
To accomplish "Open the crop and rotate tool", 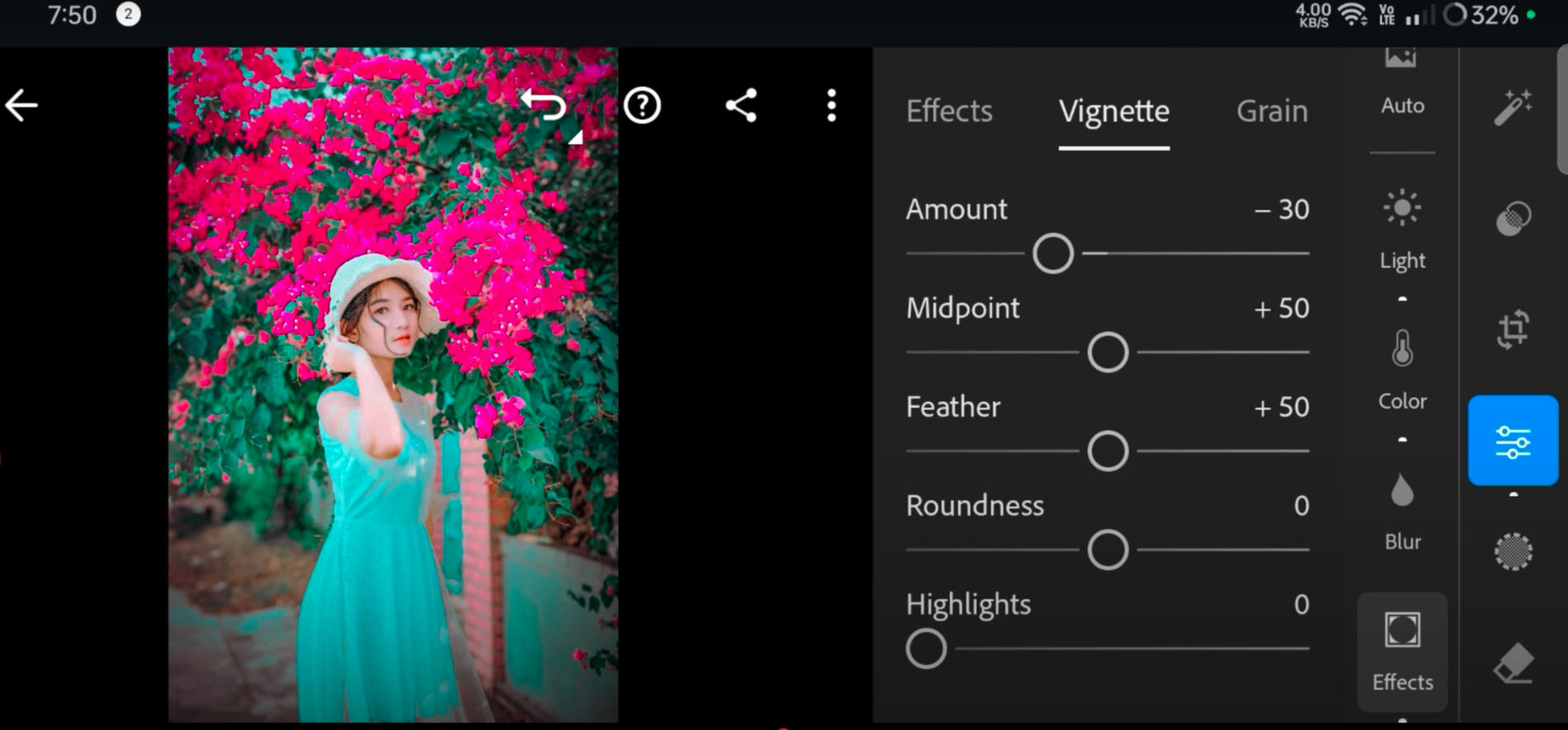I will [x=1513, y=330].
